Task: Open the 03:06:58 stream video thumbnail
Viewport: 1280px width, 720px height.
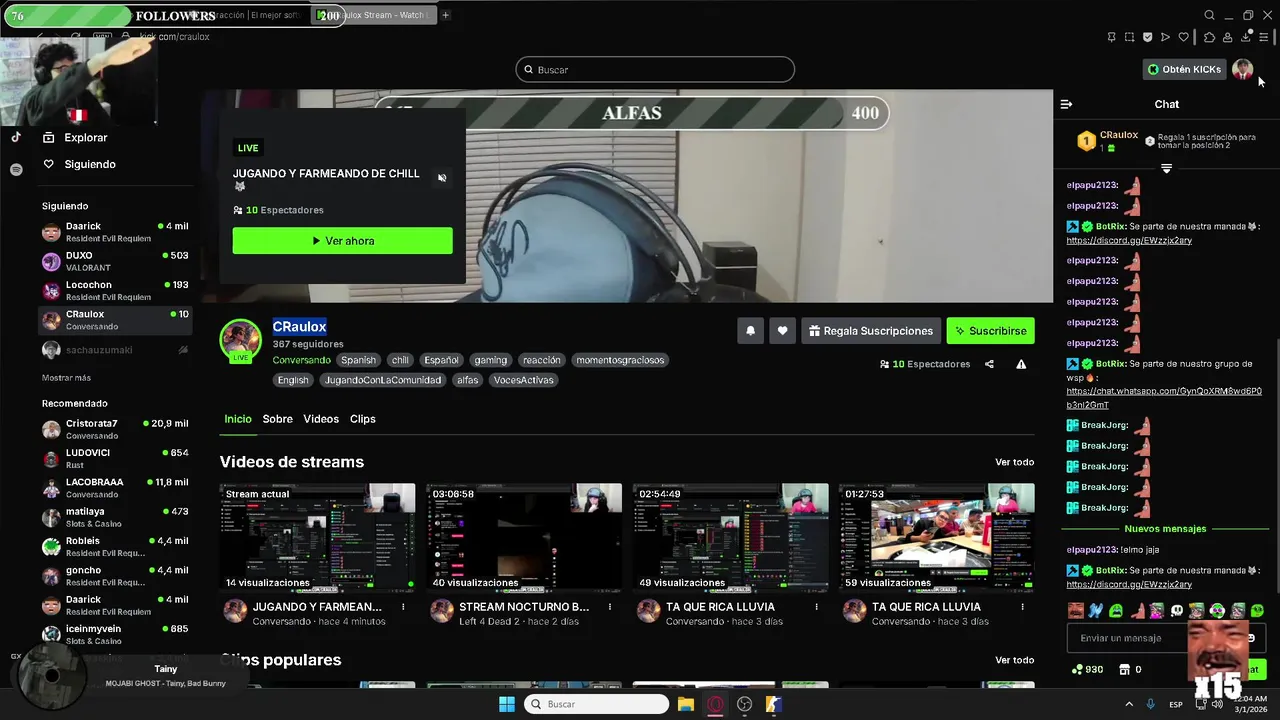Action: tap(524, 538)
